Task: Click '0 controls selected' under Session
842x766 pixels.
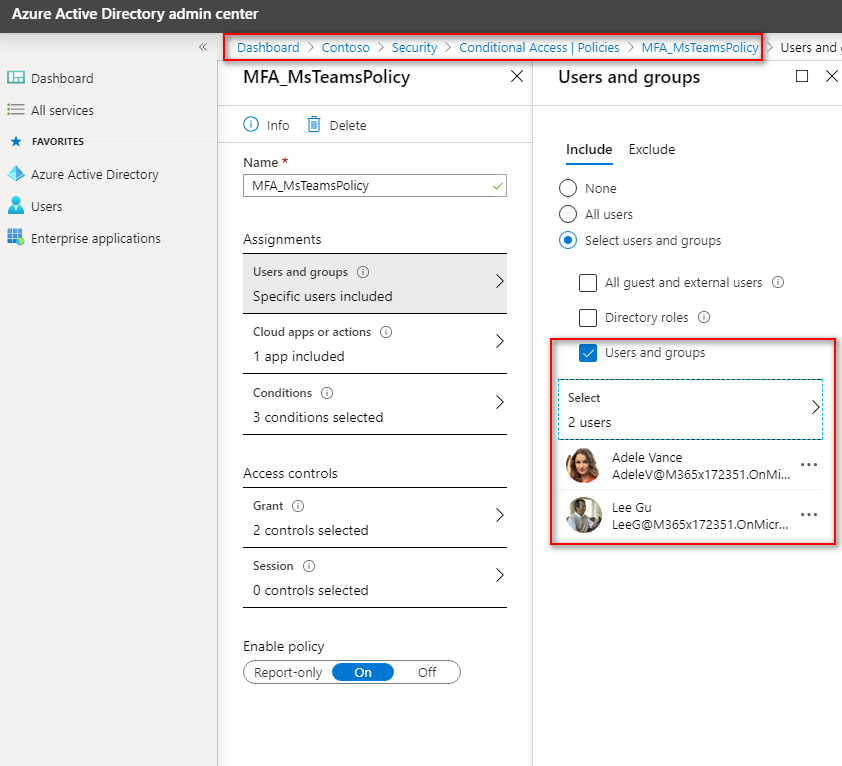Action: pyautogui.click(x=310, y=590)
